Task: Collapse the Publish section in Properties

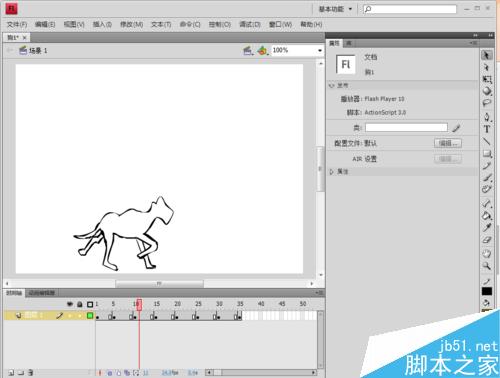Action: 332,86
